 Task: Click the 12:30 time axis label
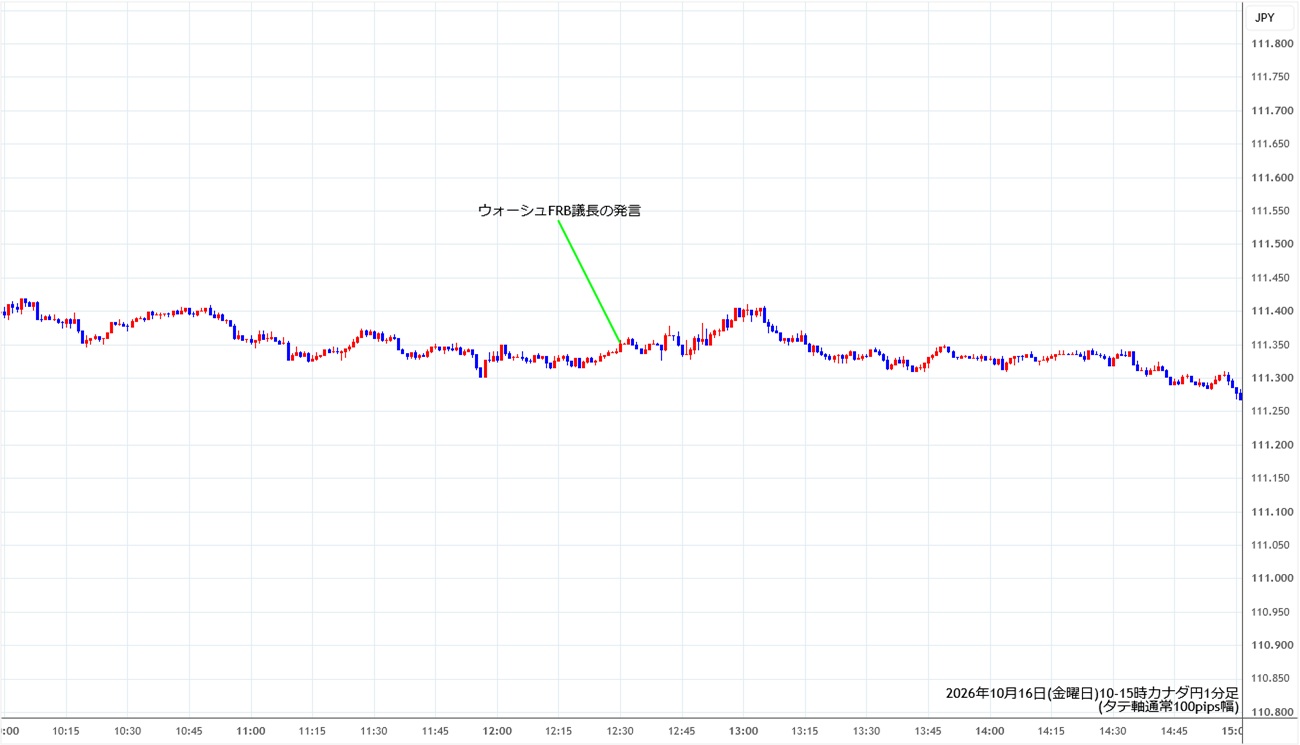pos(620,731)
